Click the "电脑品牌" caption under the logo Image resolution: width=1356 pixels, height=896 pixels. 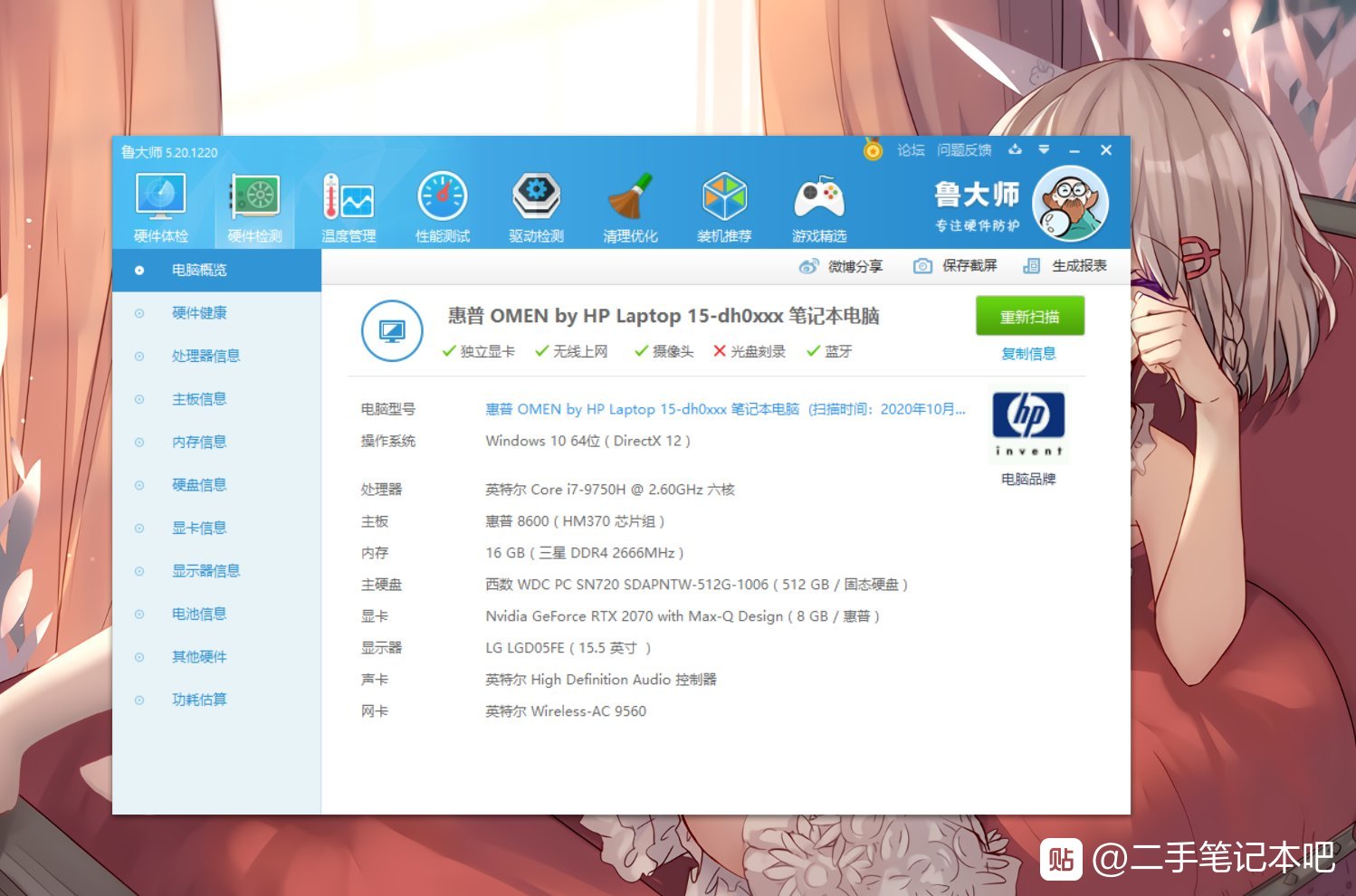1028,479
